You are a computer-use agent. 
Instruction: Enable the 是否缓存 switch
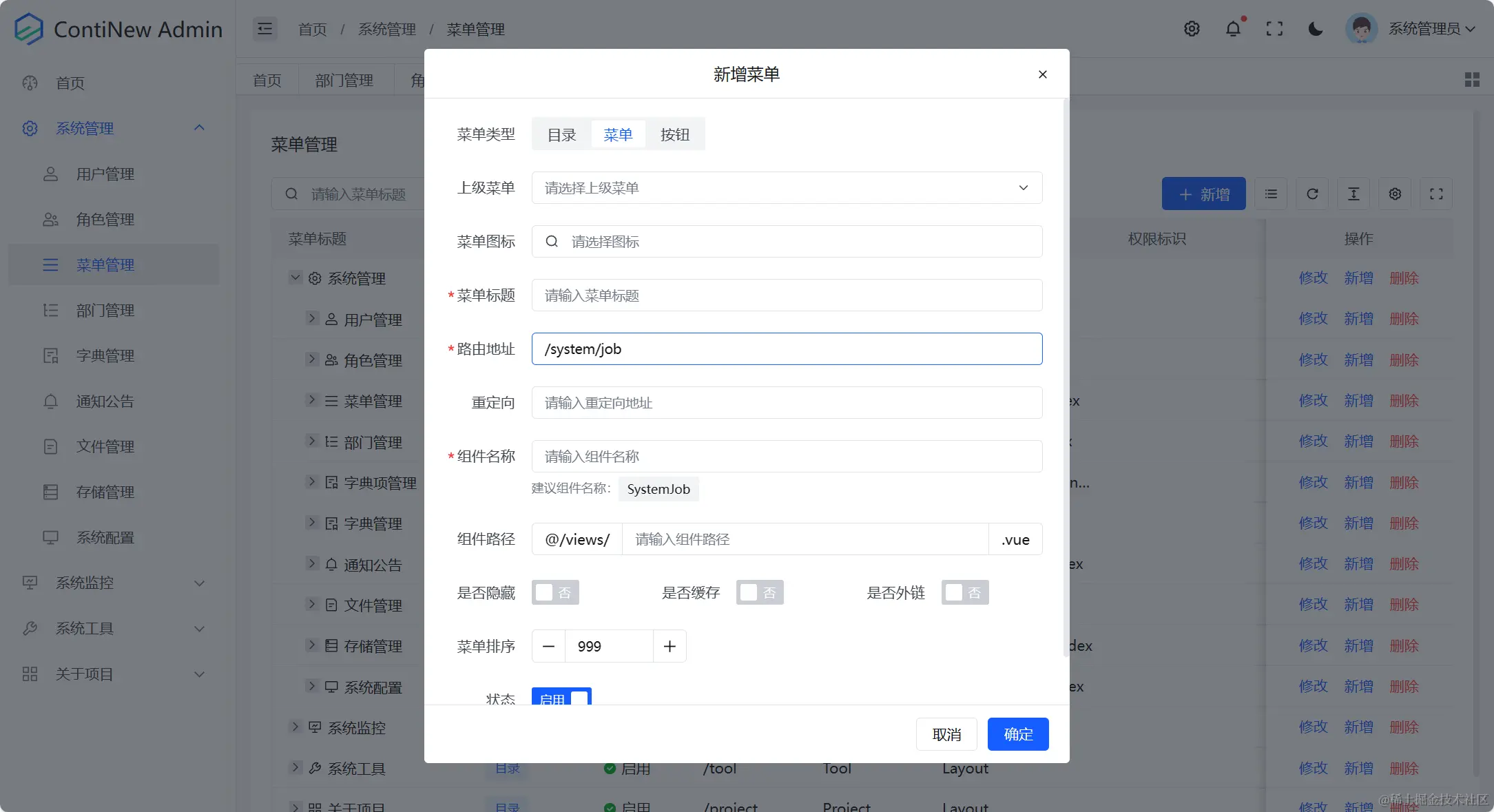pyautogui.click(x=760, y=592)
